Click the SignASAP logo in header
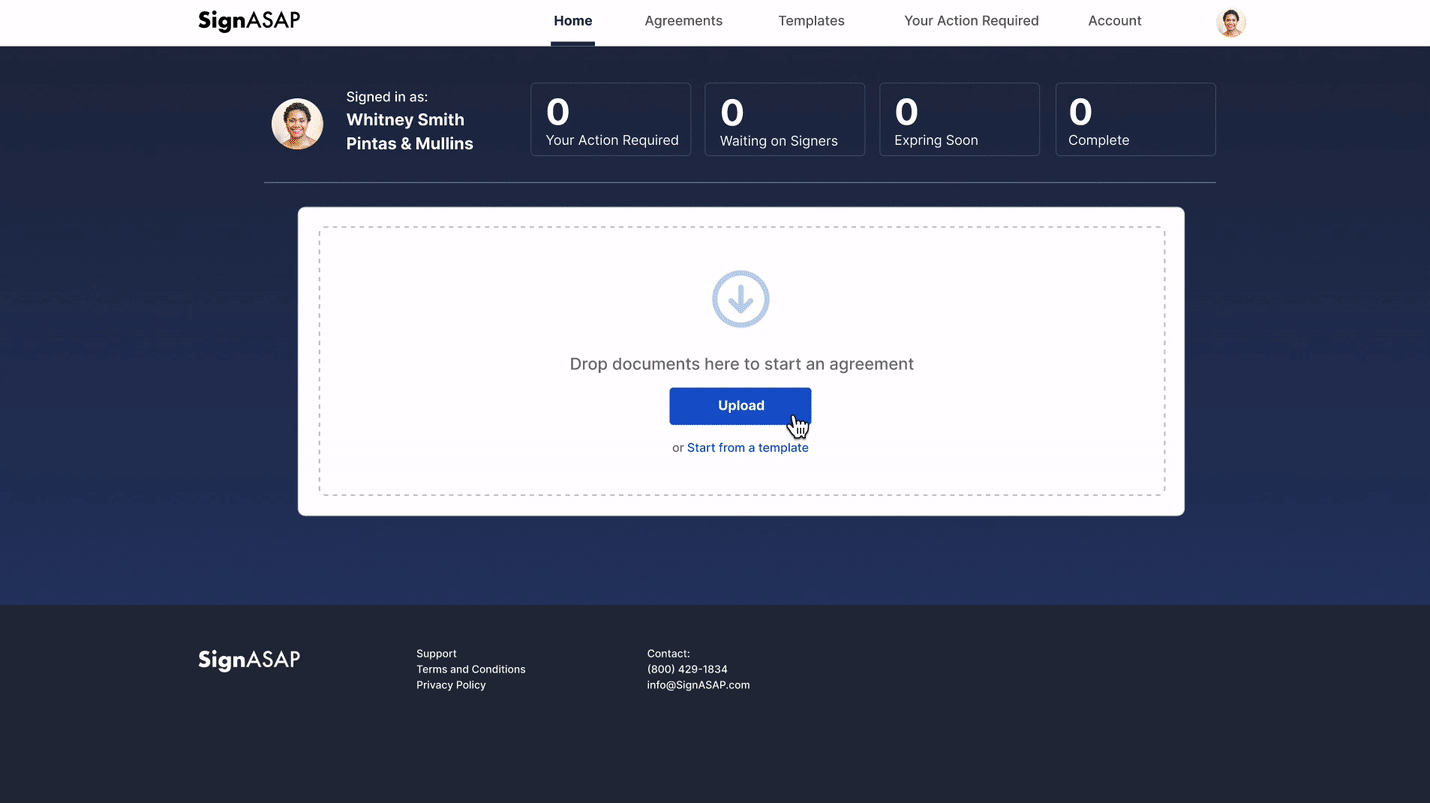Viewport: 1430px width, 803px height. (249, 21)
